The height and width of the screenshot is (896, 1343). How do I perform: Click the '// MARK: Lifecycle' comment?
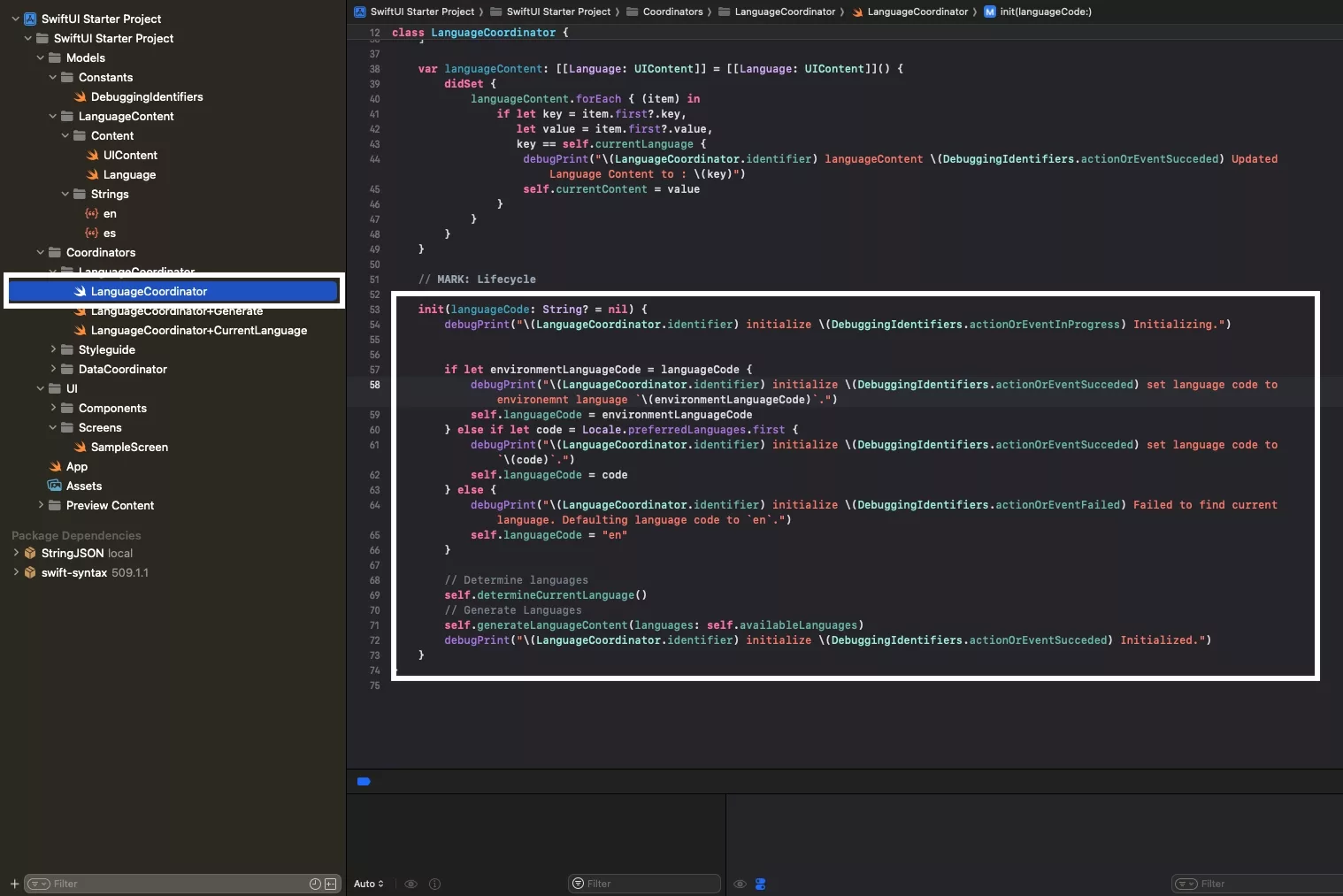pyautogui.click(x=477, y=280)
